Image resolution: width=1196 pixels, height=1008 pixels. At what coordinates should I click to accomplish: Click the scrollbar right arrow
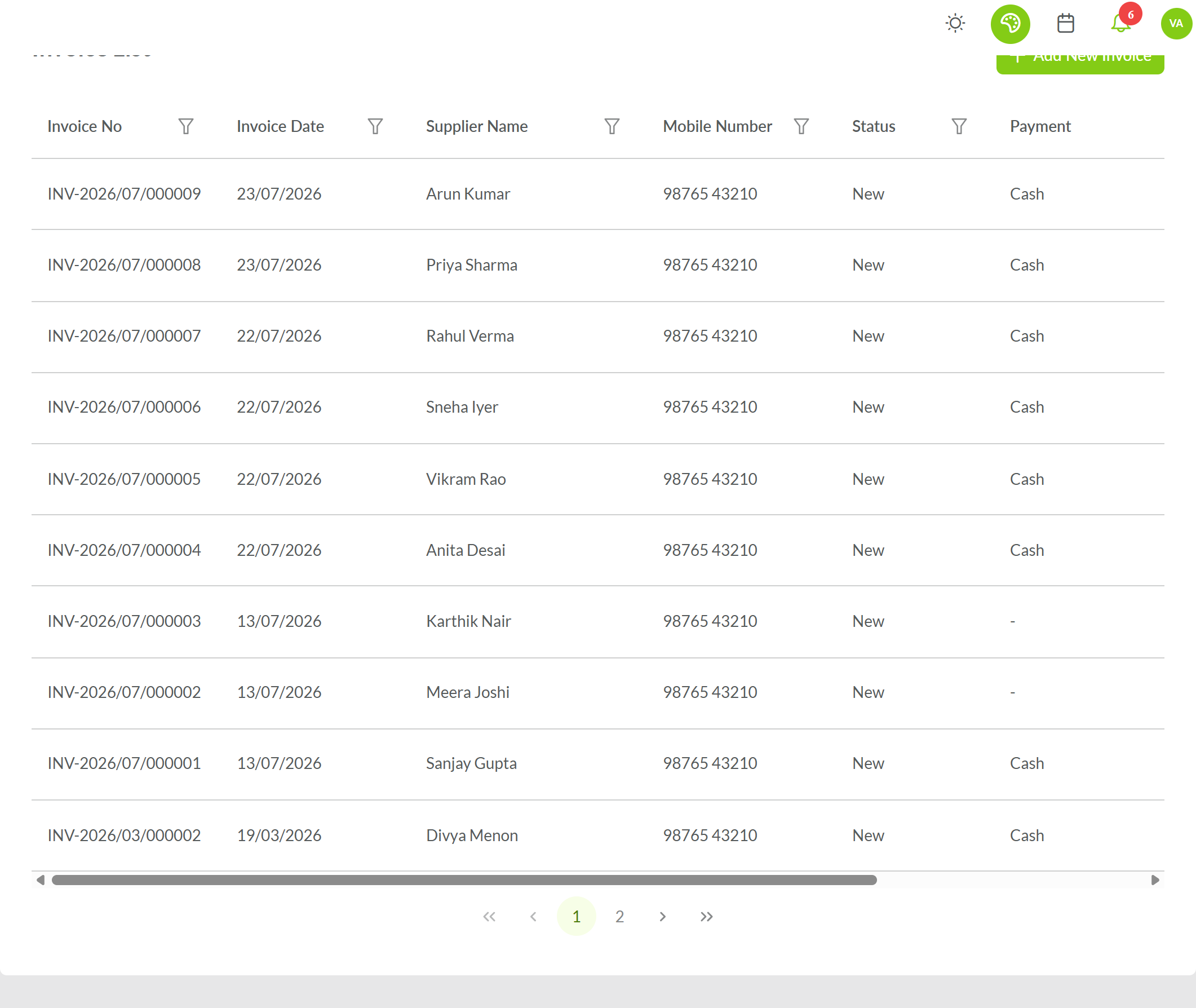1155,880
